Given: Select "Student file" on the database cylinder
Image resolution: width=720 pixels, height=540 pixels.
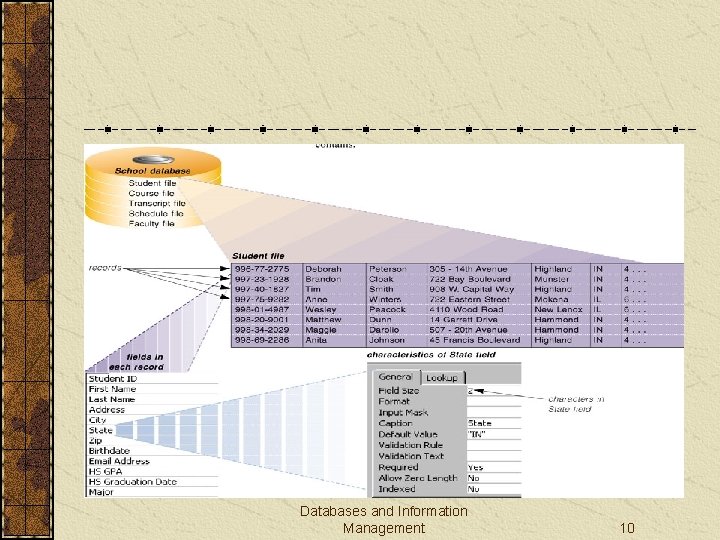Looking at the screenshot, I should (x=152, y=183).
